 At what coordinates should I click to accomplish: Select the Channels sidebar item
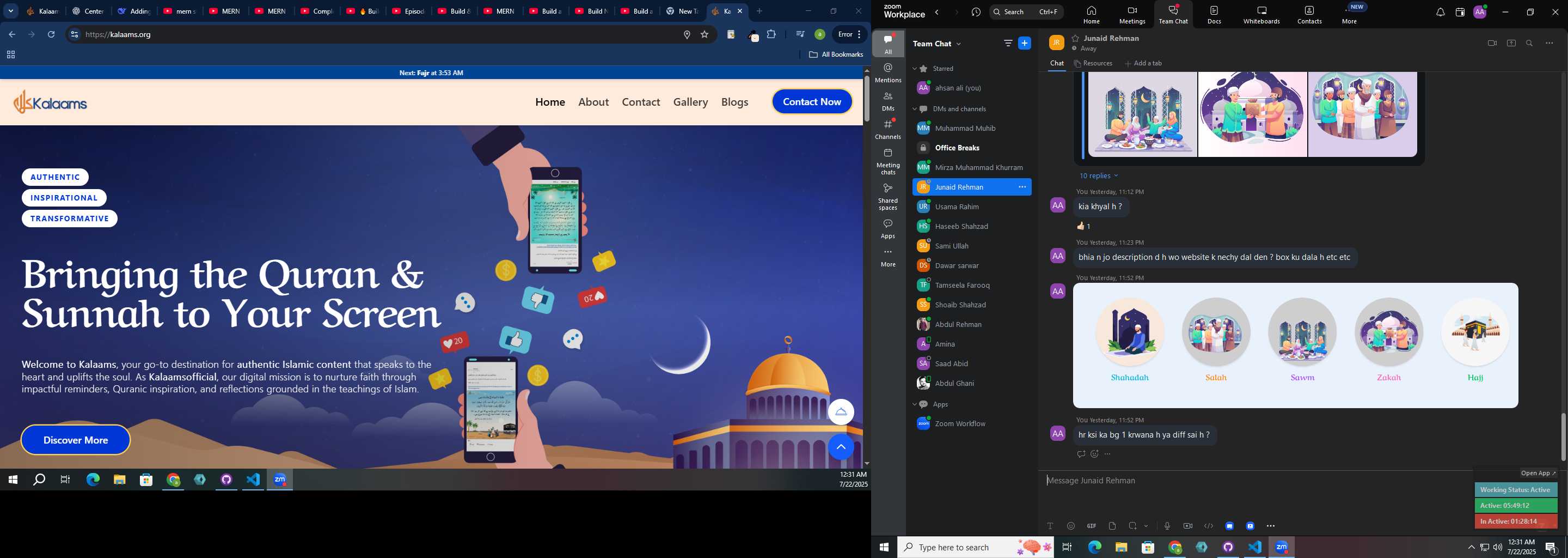888,129
